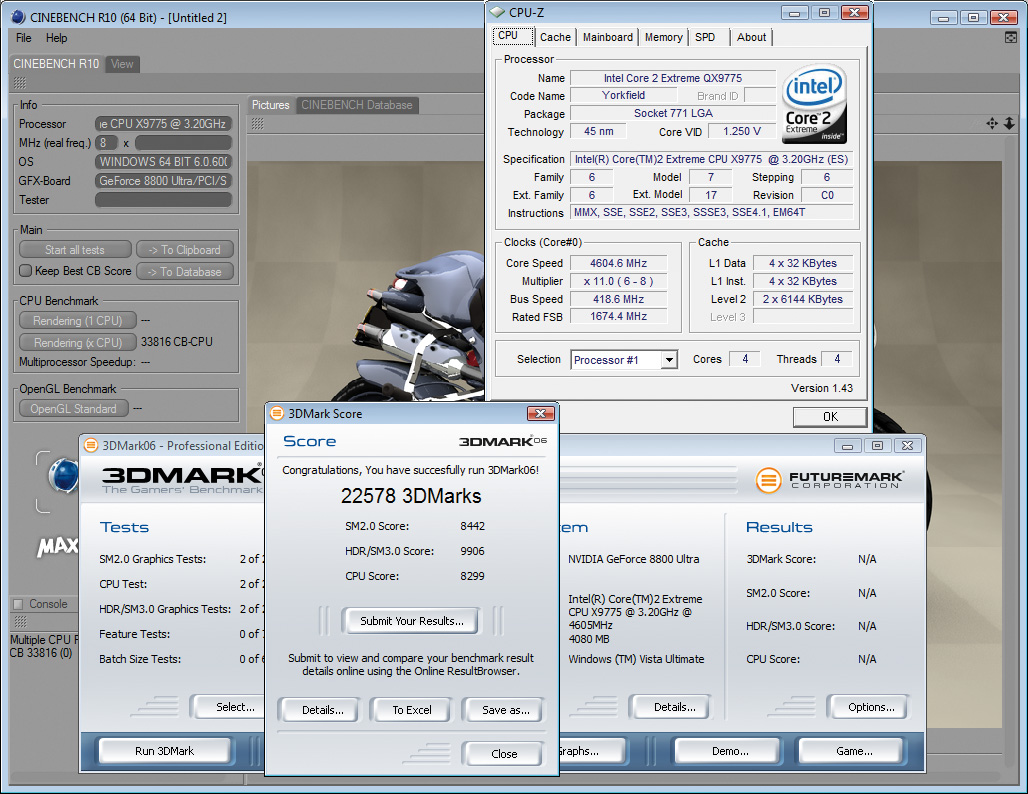
Task: Click the To Database button
Action: (185, 271)
